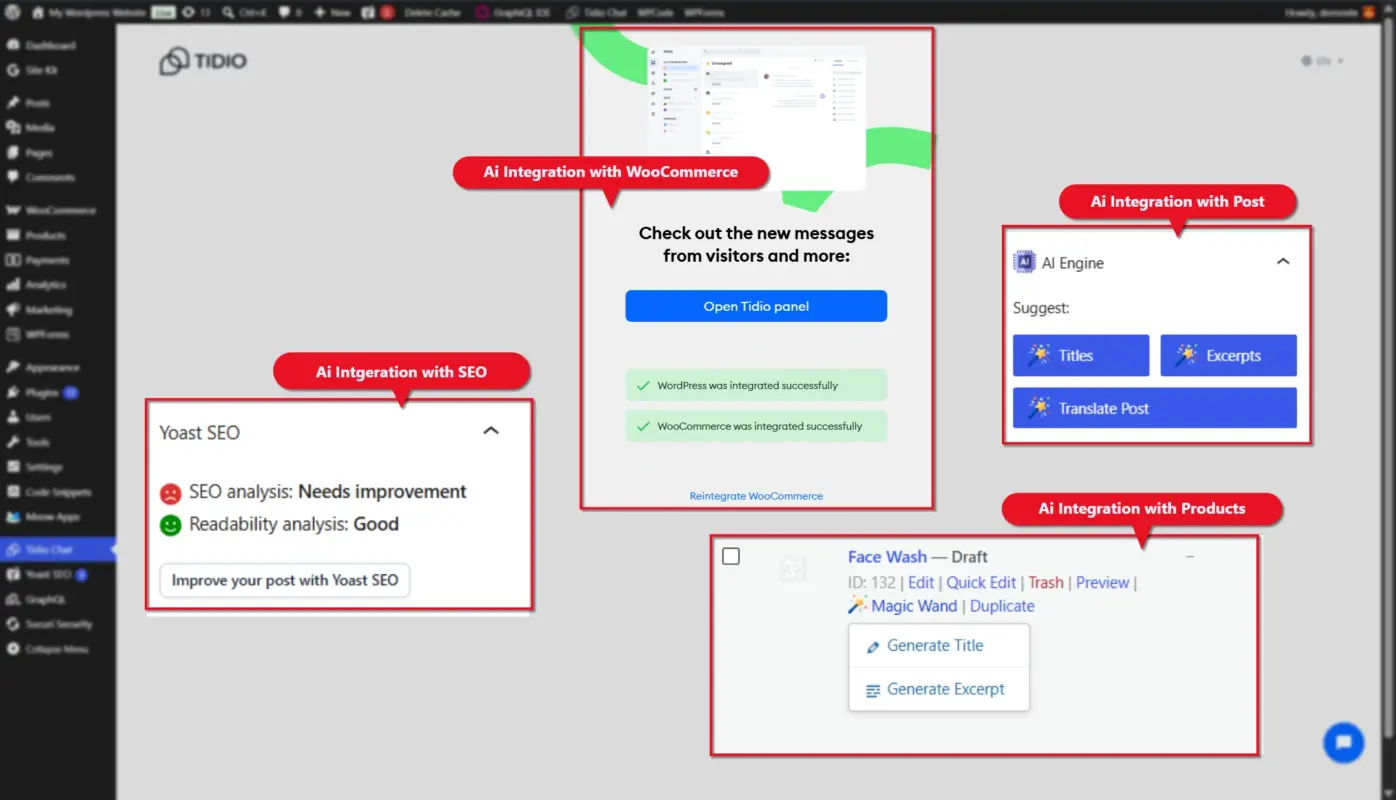Click the Ctrl+E search in admin bar

click(x=244, y=13)
